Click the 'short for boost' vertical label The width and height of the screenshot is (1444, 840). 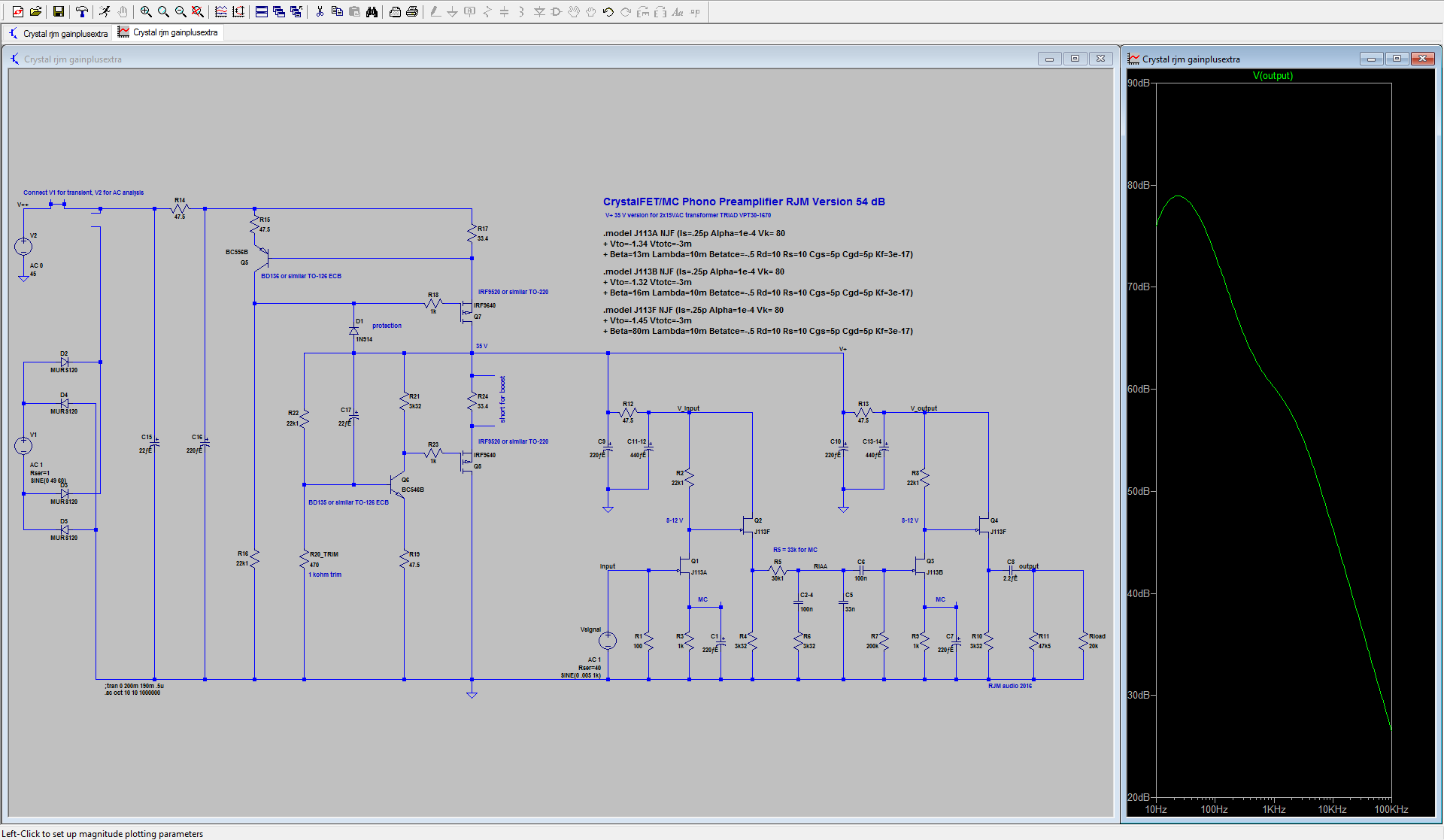tap(502, 399)
